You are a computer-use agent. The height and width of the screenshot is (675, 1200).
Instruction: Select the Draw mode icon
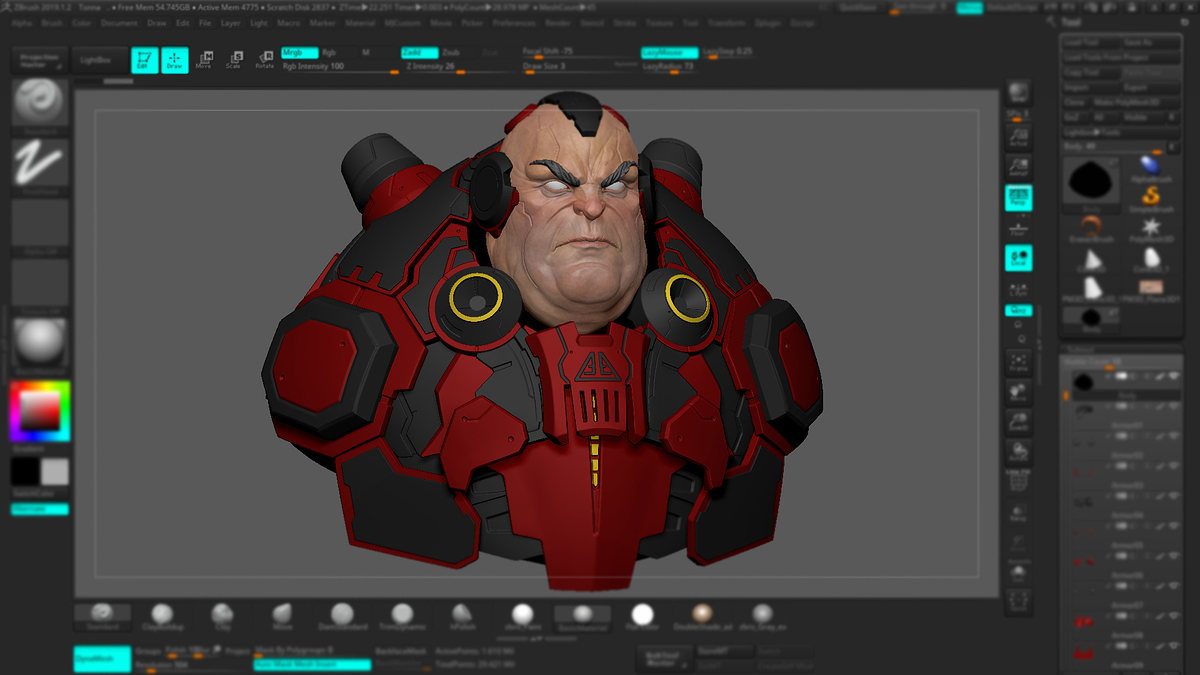click(x=175, y=60)
